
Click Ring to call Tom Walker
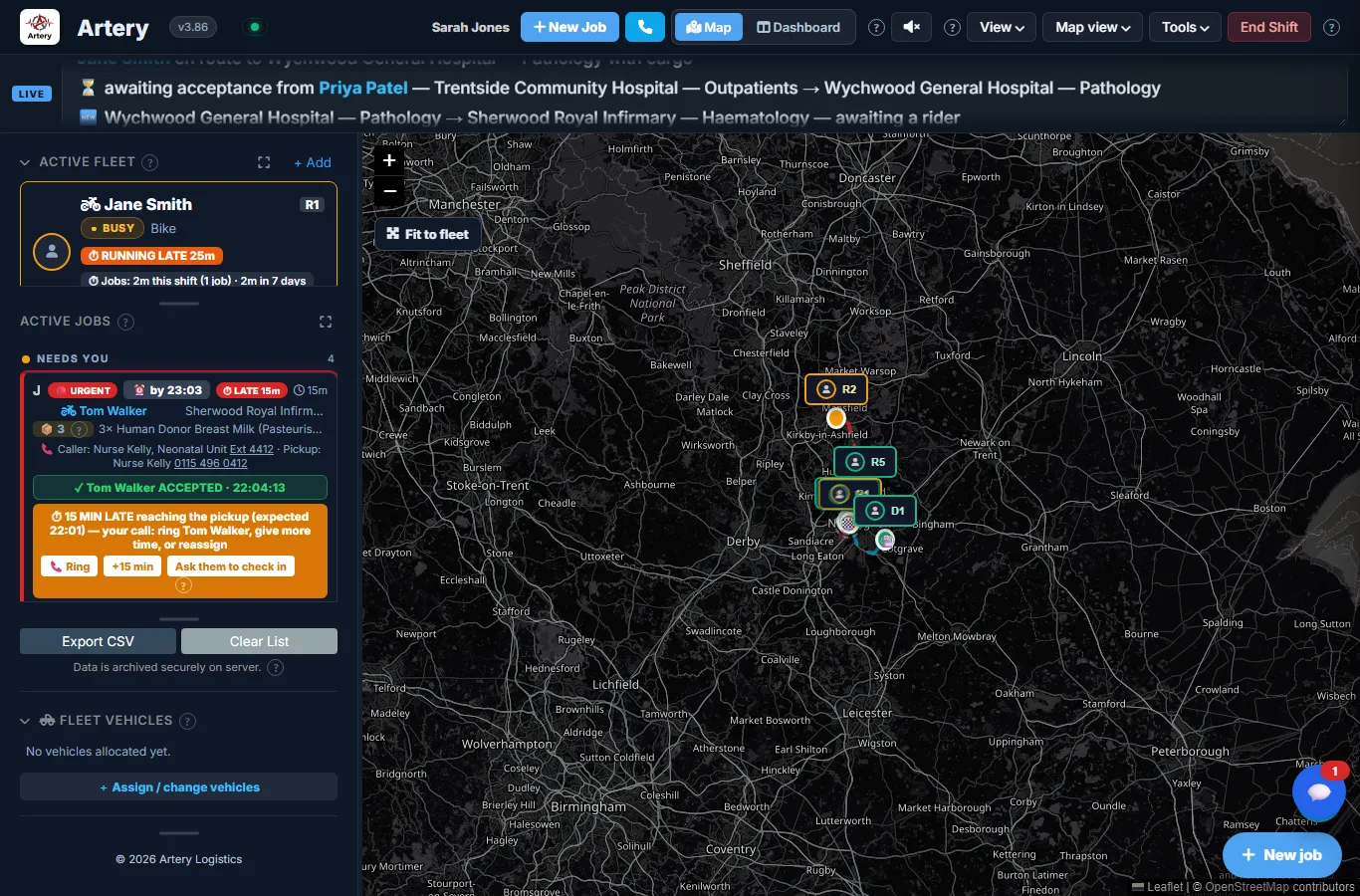click(70, 566)
